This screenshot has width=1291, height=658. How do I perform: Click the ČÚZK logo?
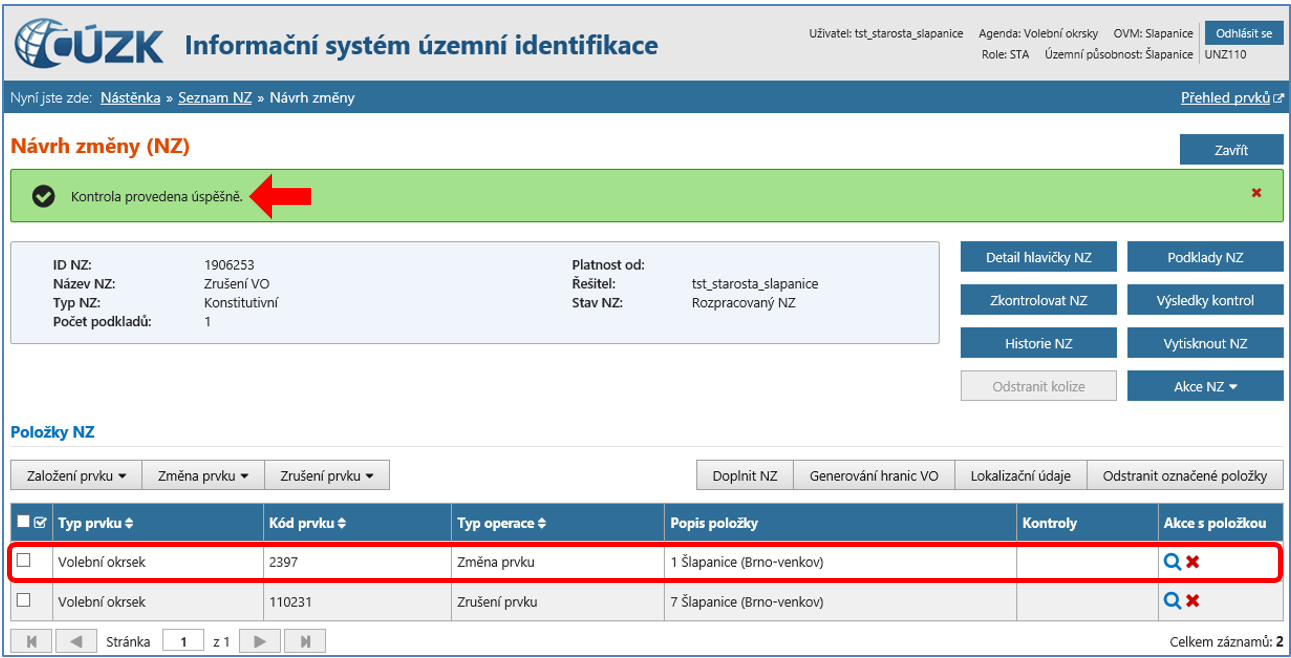[90, 45]
